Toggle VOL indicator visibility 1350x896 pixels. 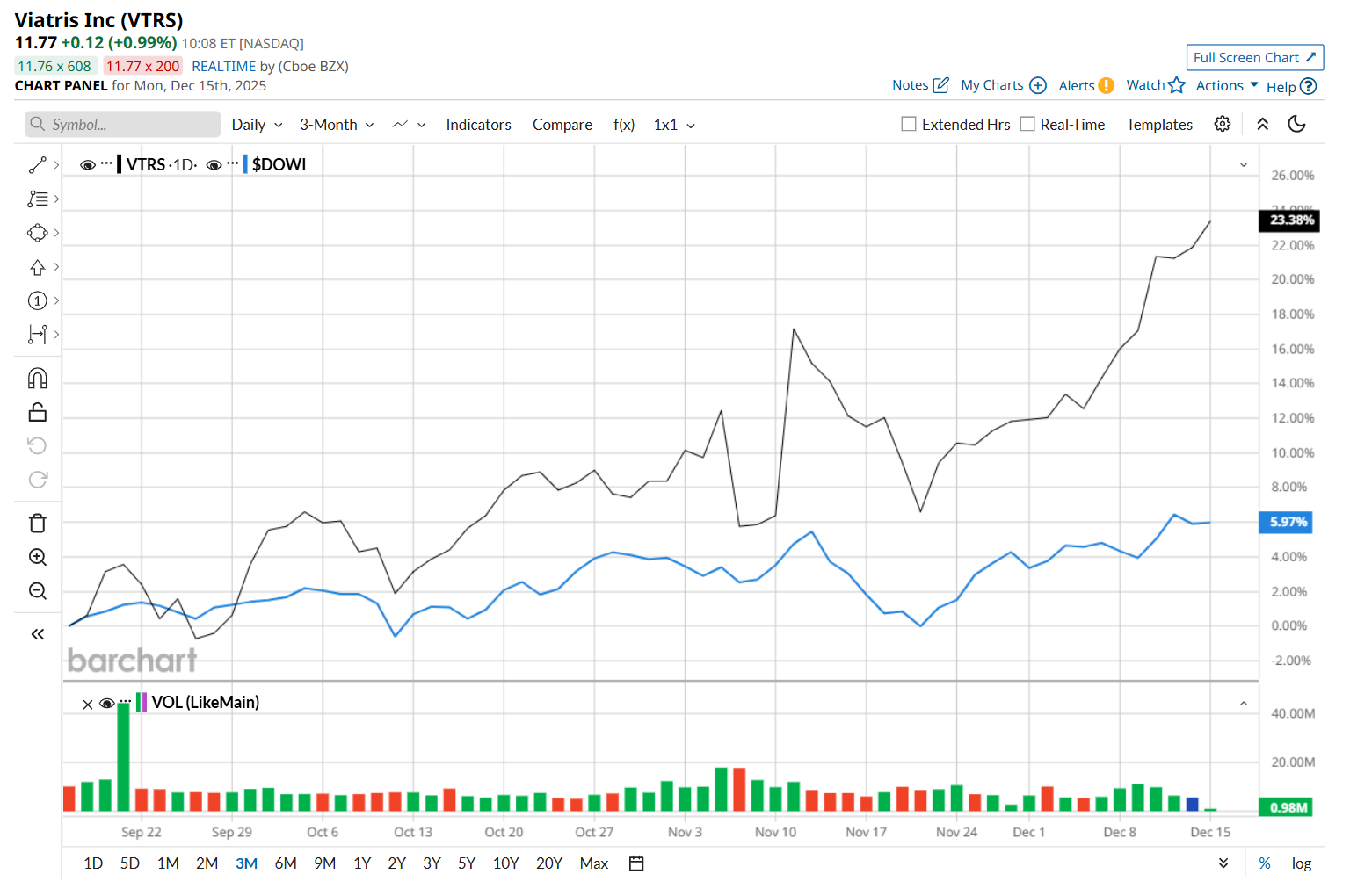point(107,703)
